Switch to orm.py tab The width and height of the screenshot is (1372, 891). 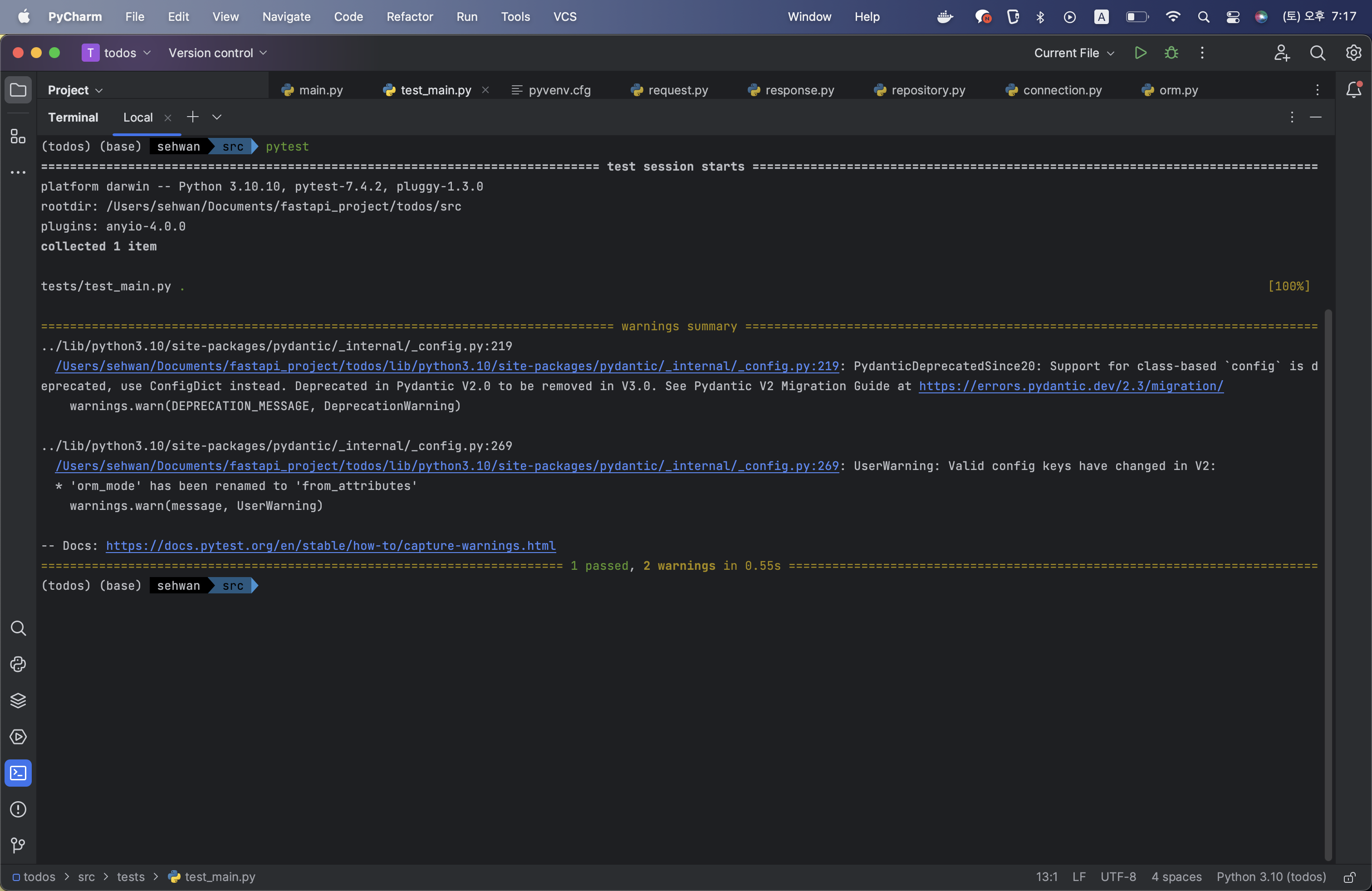(1170, 90)
